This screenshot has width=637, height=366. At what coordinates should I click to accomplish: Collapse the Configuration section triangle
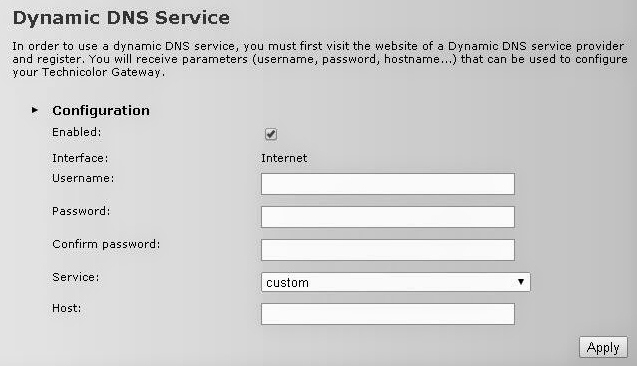click(35, 110)
